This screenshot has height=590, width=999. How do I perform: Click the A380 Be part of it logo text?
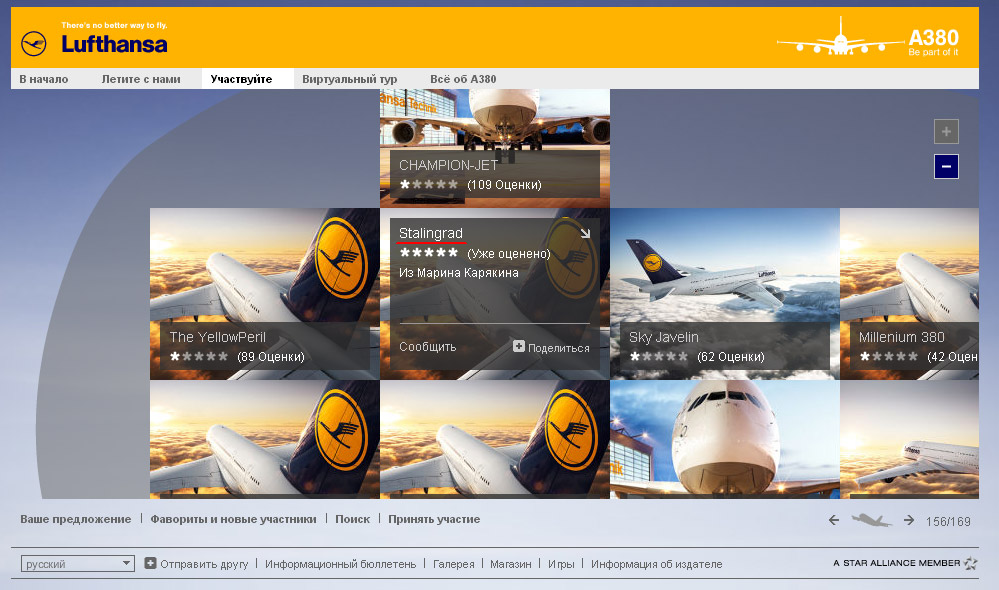tap(933, 42)
